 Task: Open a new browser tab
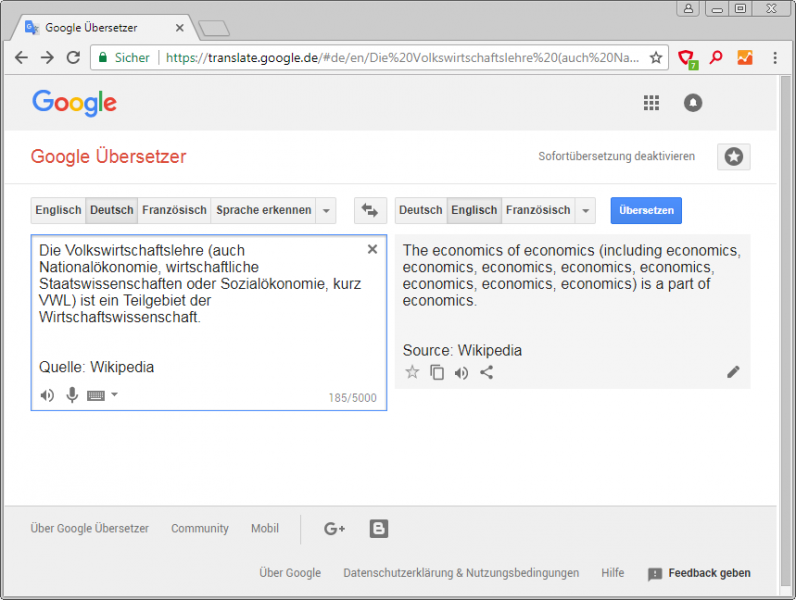pyautogui.click(x=214, y=28)
